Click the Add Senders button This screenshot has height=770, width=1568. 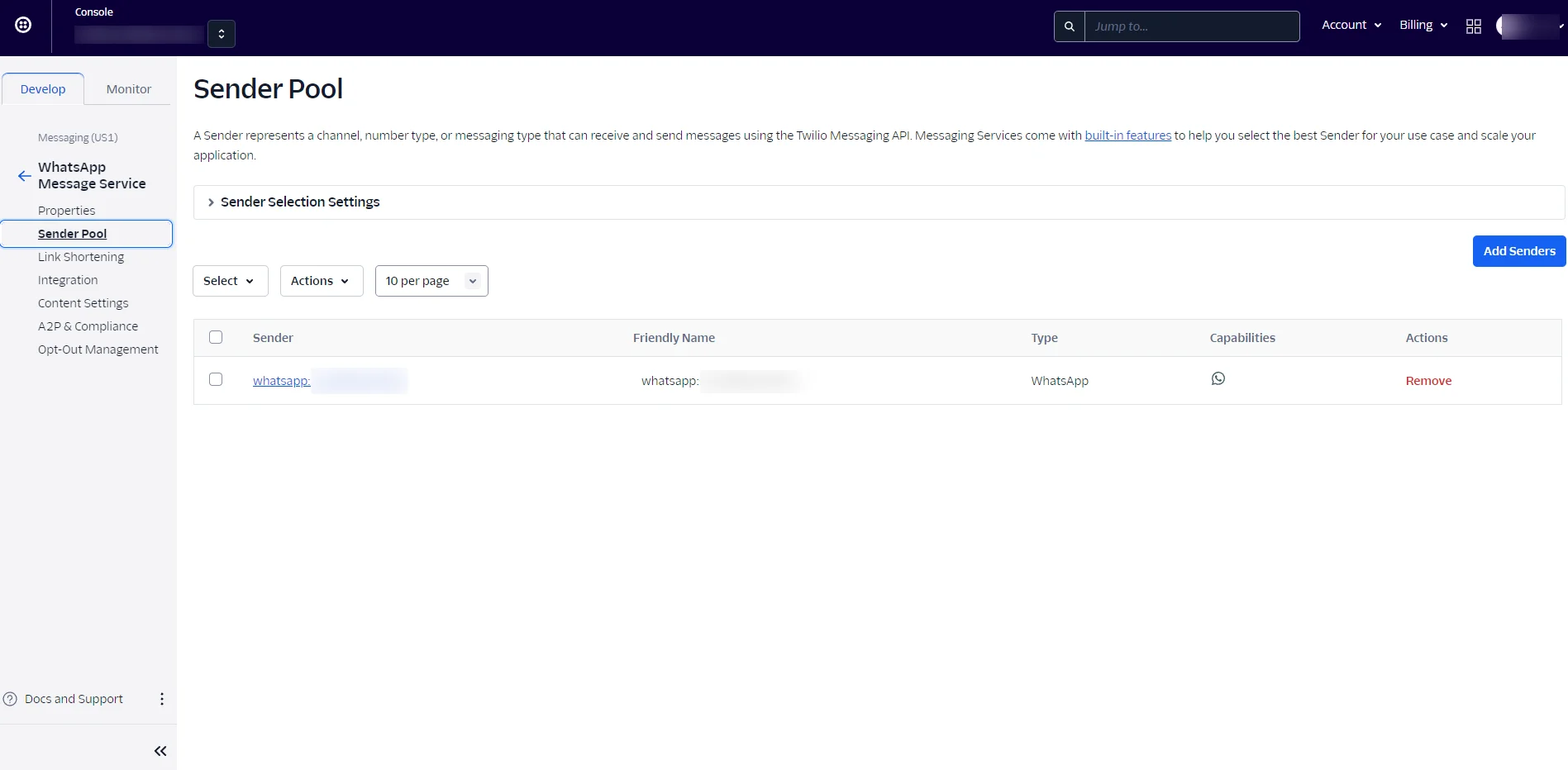1519,251
